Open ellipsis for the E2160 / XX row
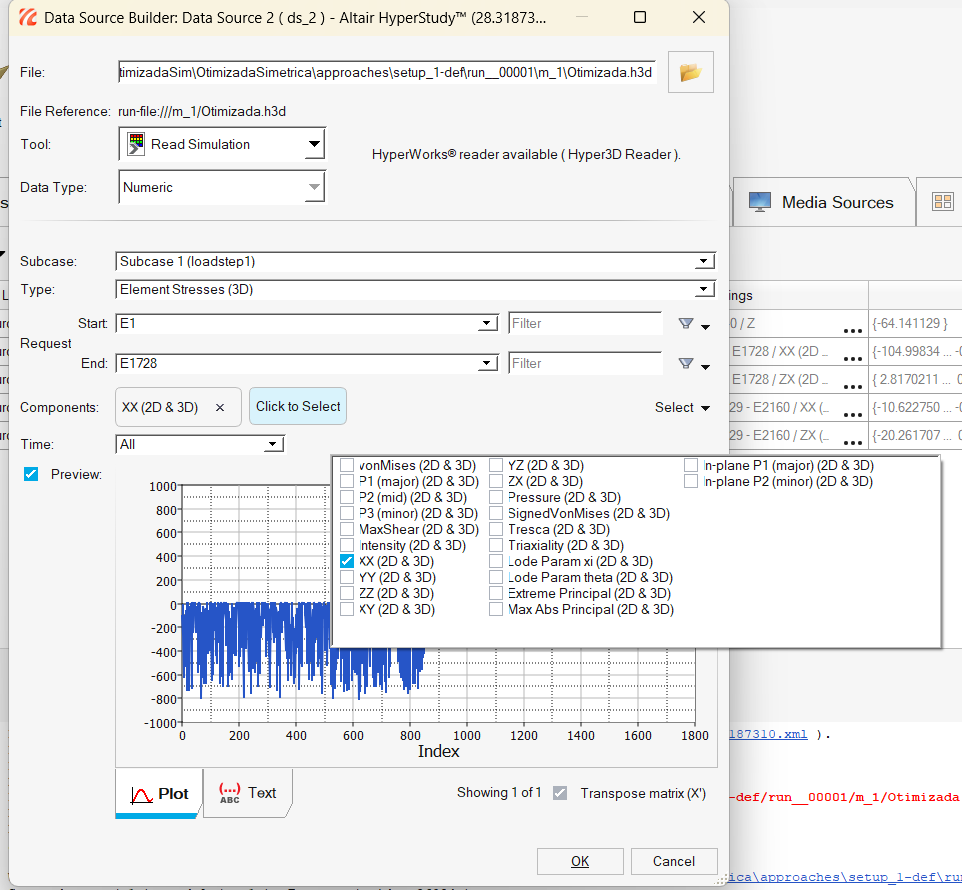This screenshot has height=890, width=962. pyautogui.click(x=853, y=415)
